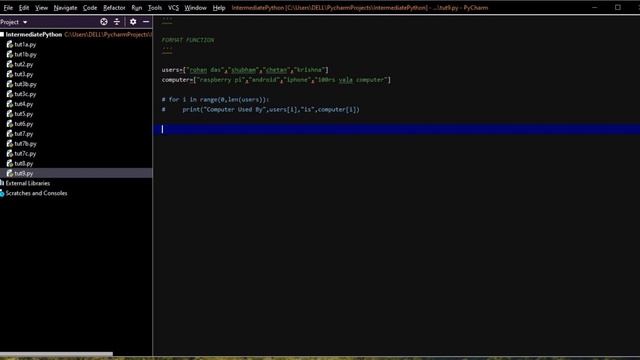Click the Python file icon beside tut3b.py
Viewport: 640px width, 360px height.
tap(10, 84)
